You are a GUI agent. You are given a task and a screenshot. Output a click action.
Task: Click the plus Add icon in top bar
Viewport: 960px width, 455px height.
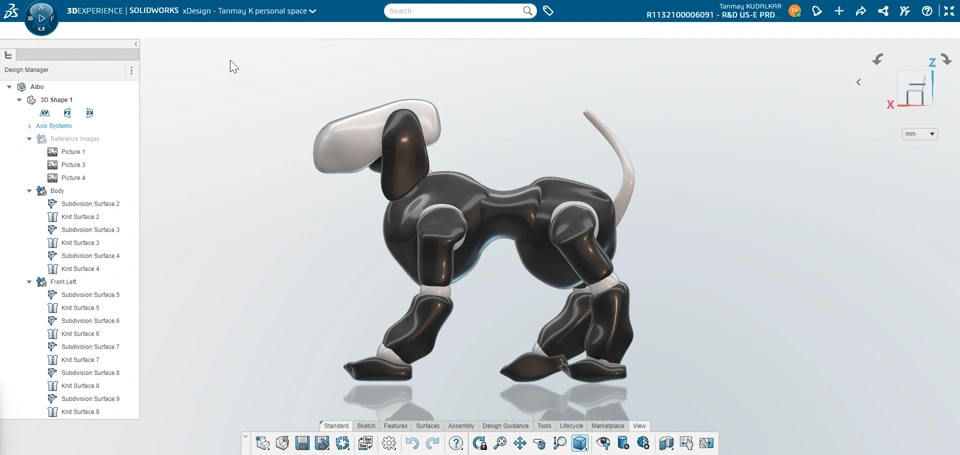(x=839, y=11)
